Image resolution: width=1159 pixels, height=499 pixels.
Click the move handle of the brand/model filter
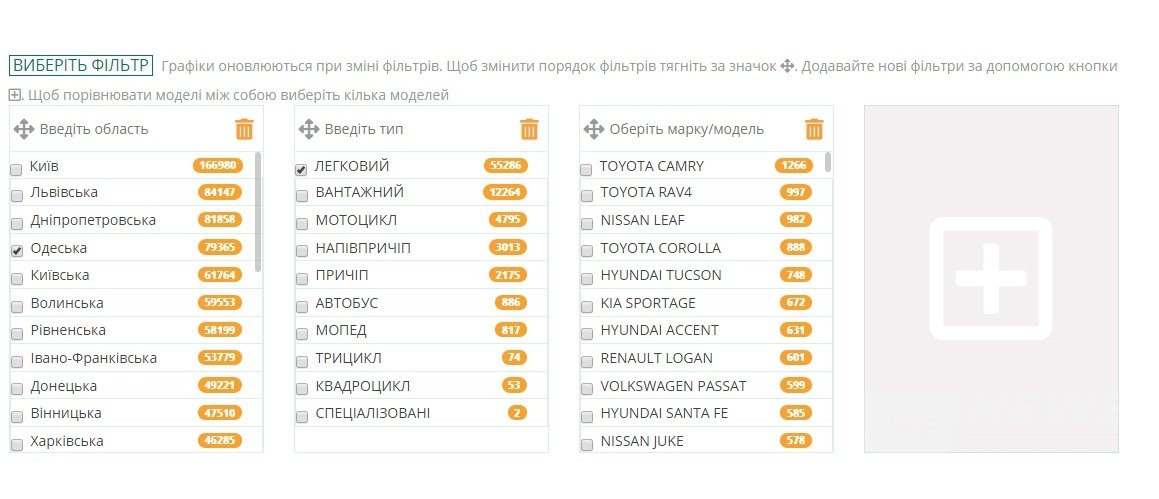594,129
